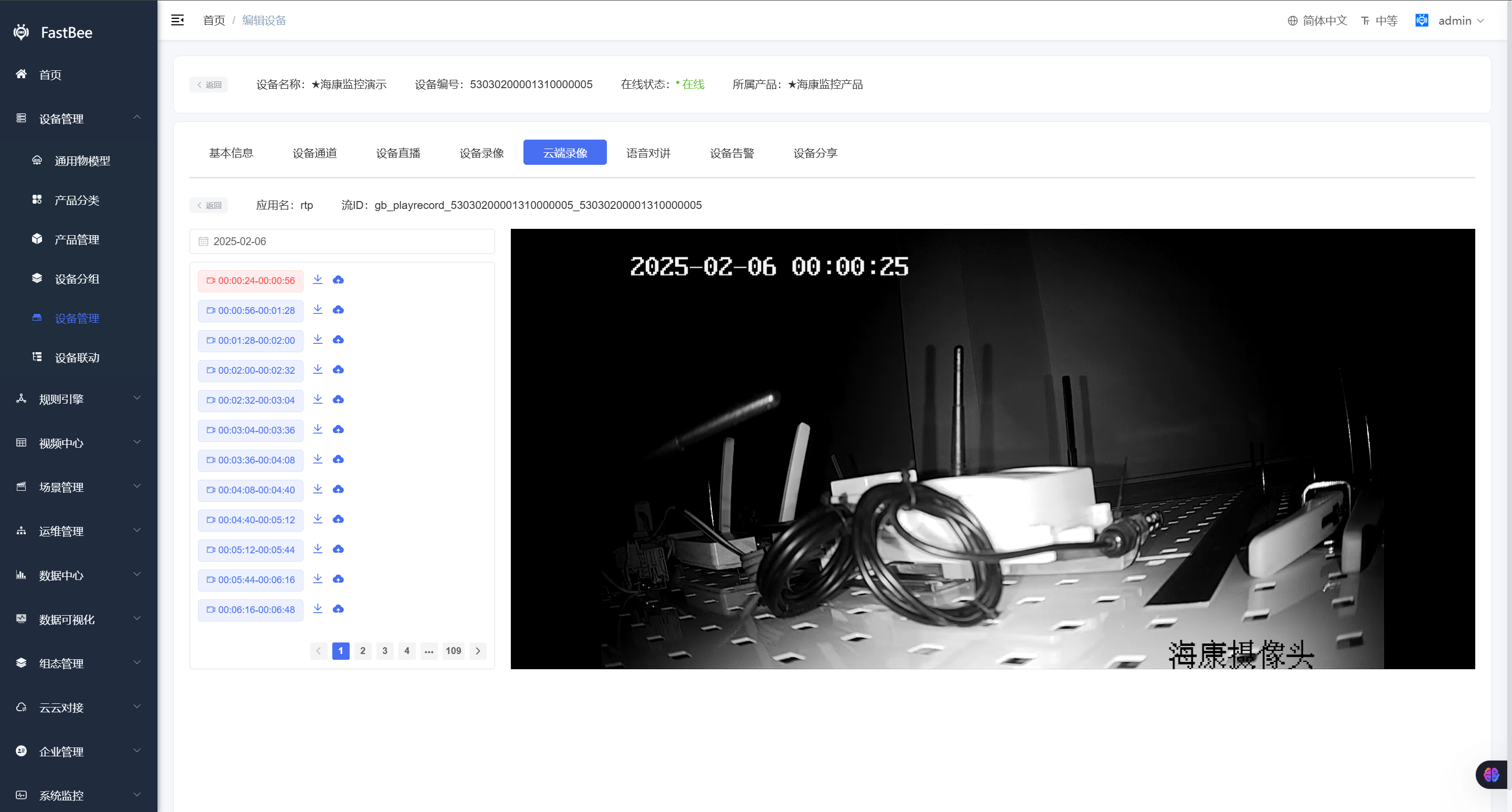Select the 云端录像 tab

(565, 153)
